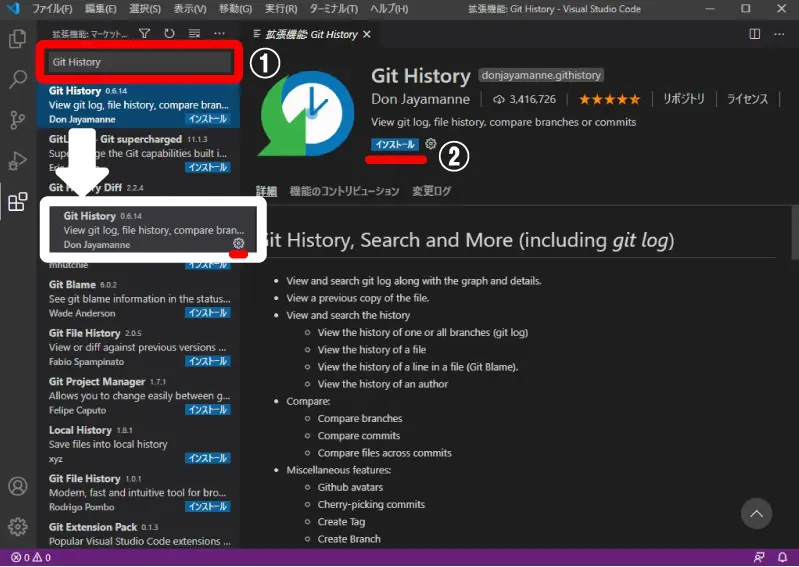The height and width of the screenshot is (567, 799).
Task: Install the Local History extension
Action: click(x=207, y=458)
